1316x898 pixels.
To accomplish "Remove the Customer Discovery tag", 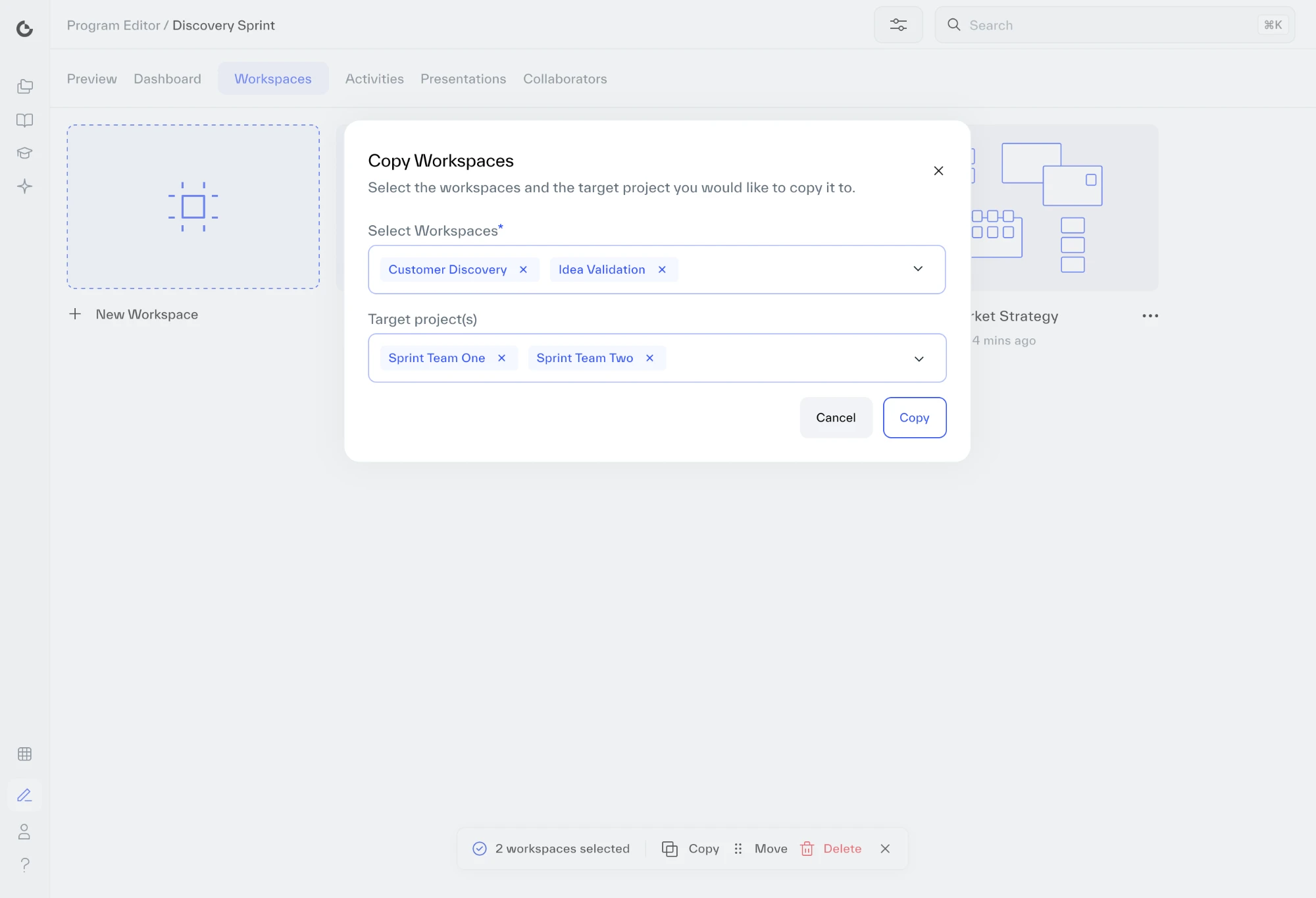I will [523, 269].
